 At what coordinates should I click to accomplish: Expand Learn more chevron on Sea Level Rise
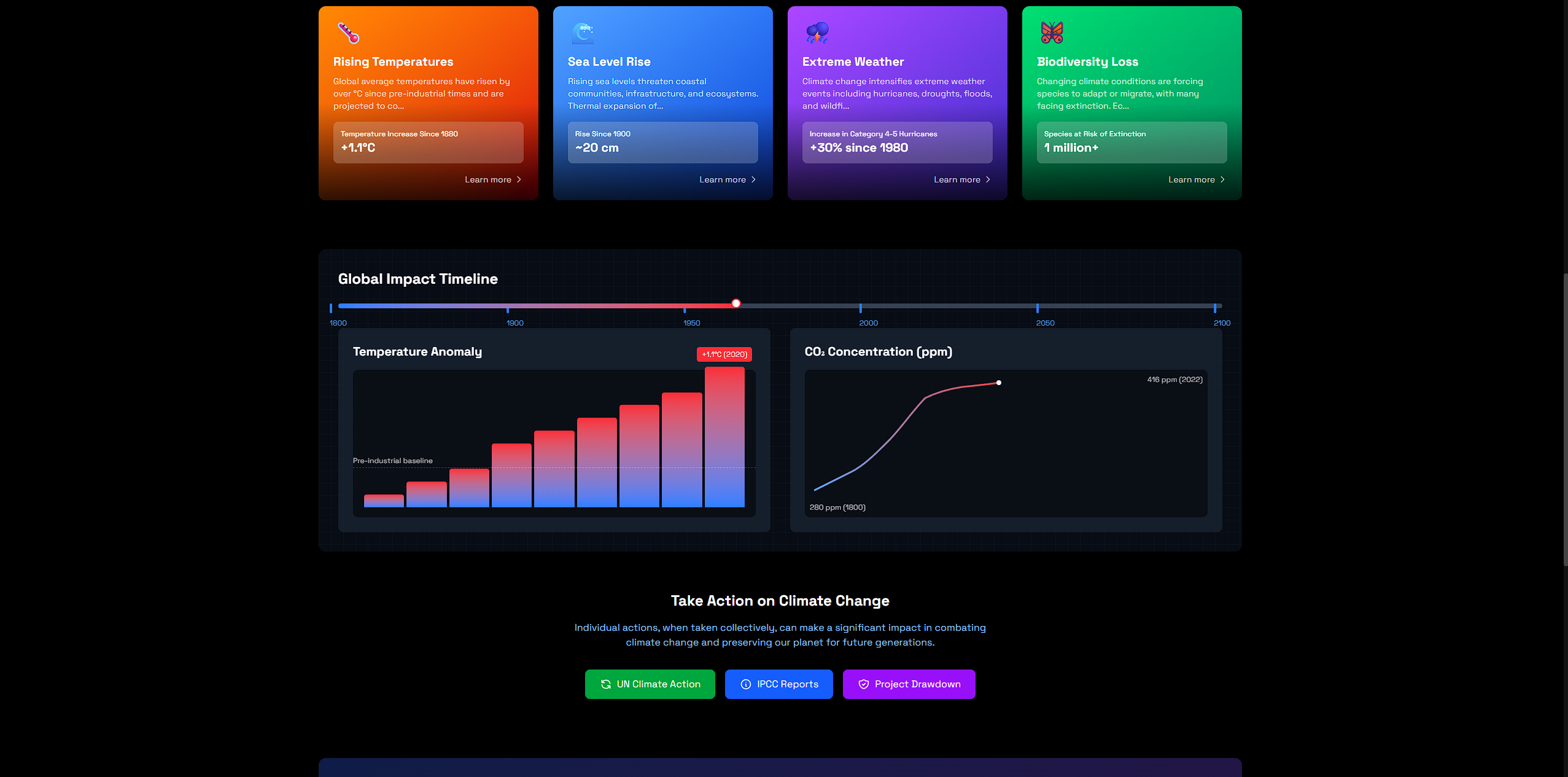click(753, 180)
